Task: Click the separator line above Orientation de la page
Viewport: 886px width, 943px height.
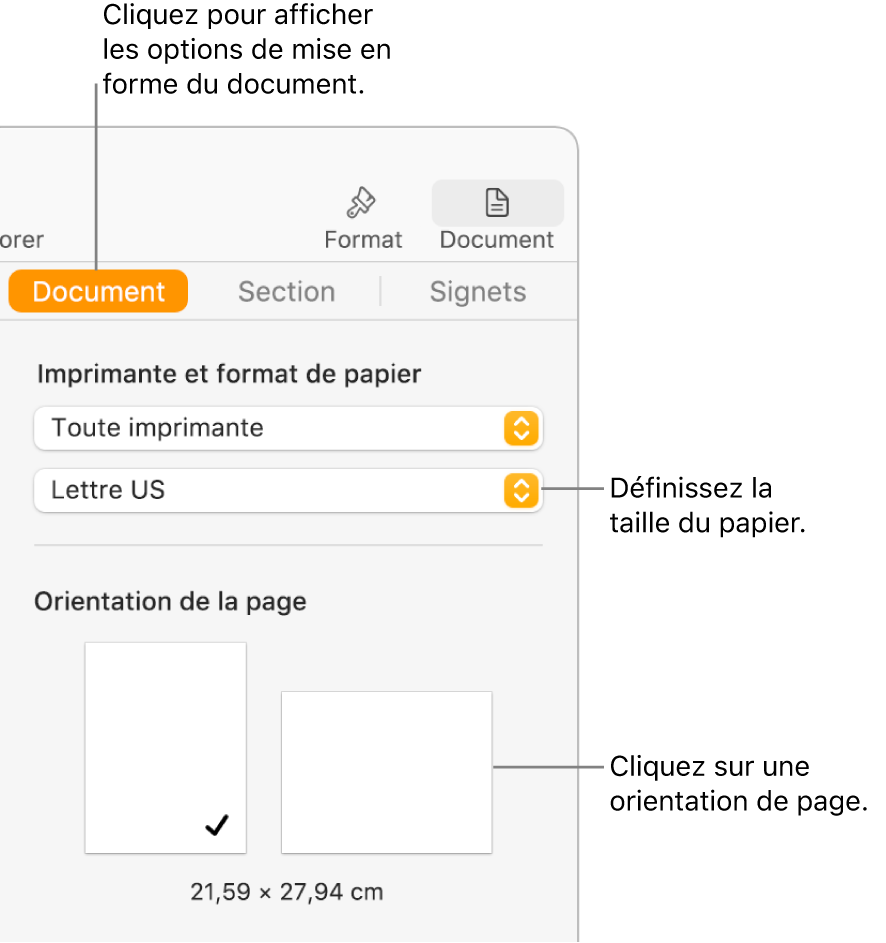Action: pos(288,545)
